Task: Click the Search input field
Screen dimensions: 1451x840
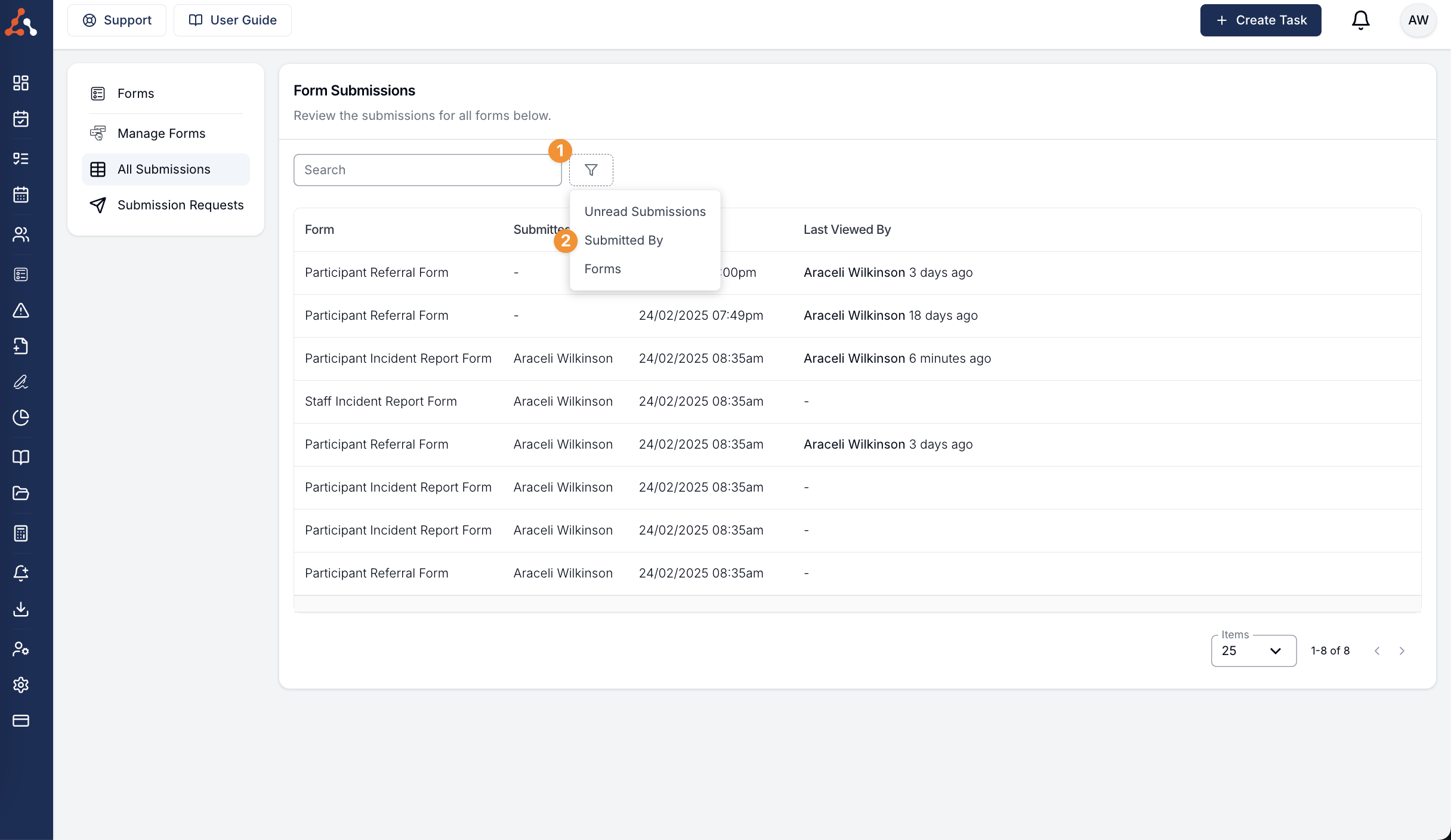Action: pos(427,170)
